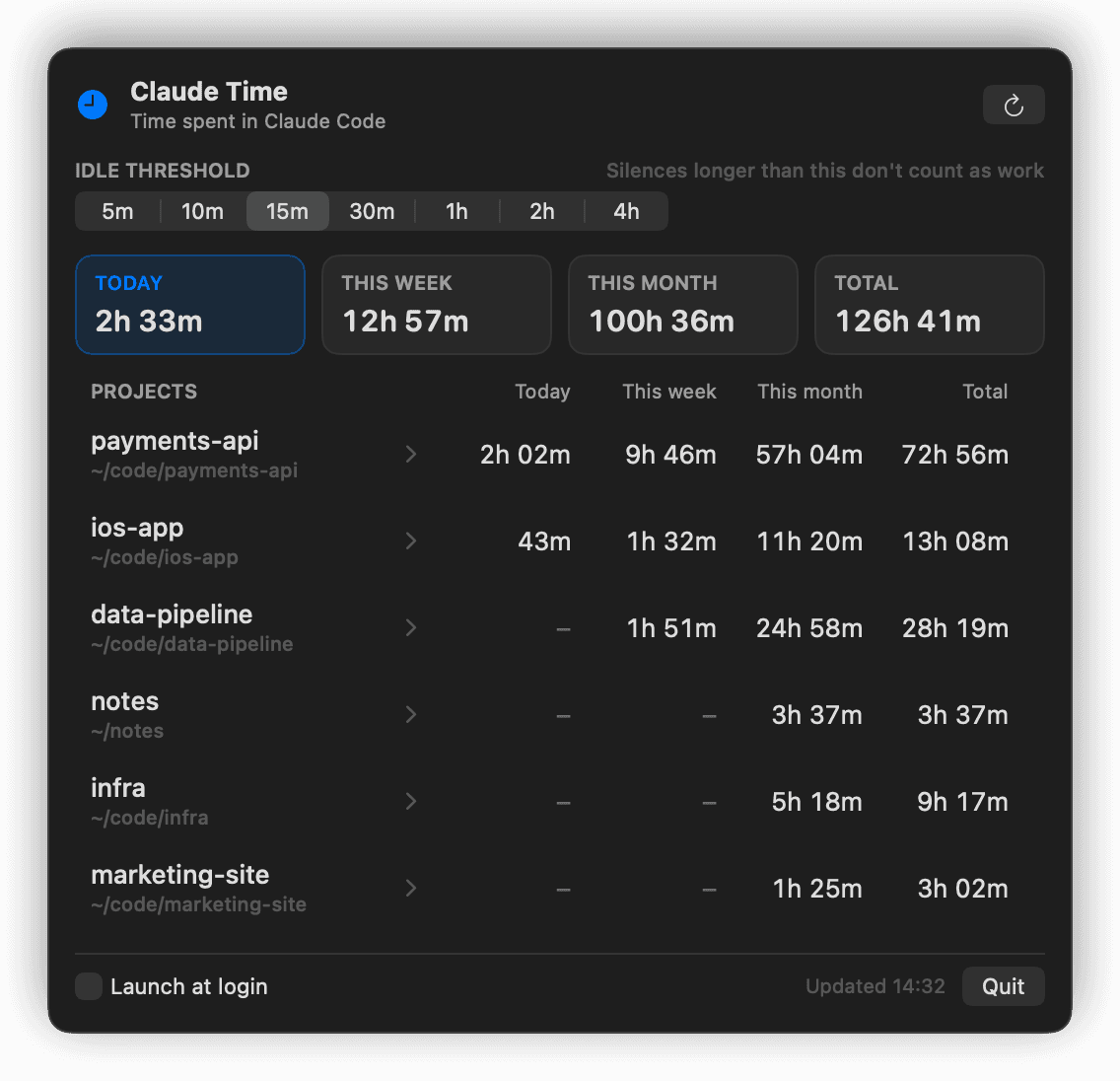This screenshot has height=1081, width=1120.
Task: Click payments-api total value 72h 56m
Action: pos(955,455)
